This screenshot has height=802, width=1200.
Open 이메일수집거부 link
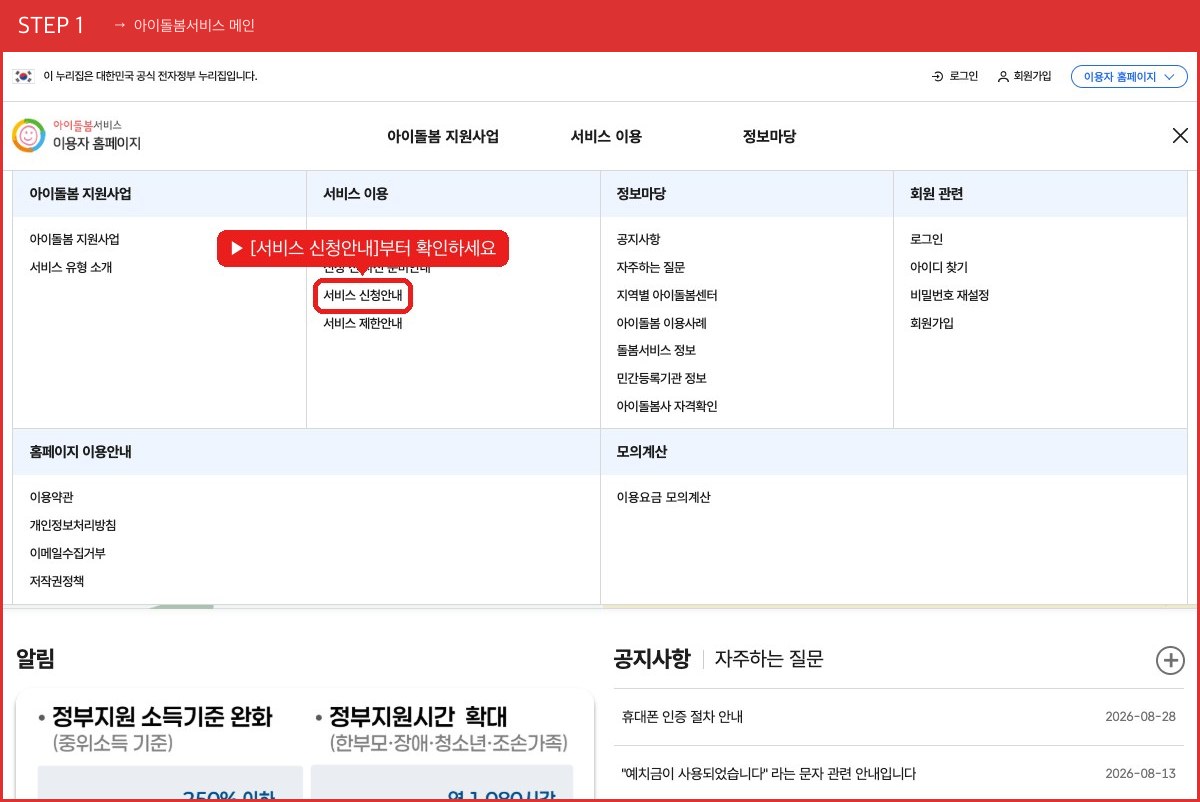[67, 554]
